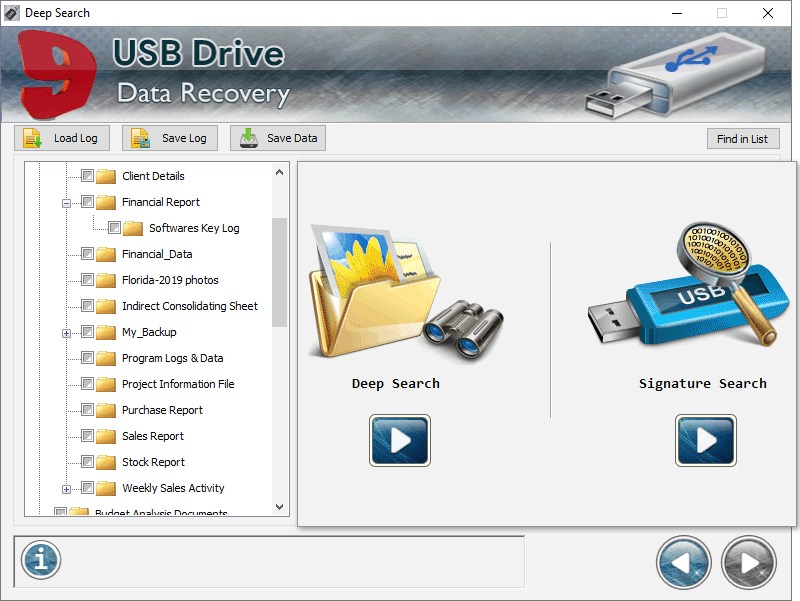
Task: Click Find in List
Action: pyautogui.click(x=743, y=138)
